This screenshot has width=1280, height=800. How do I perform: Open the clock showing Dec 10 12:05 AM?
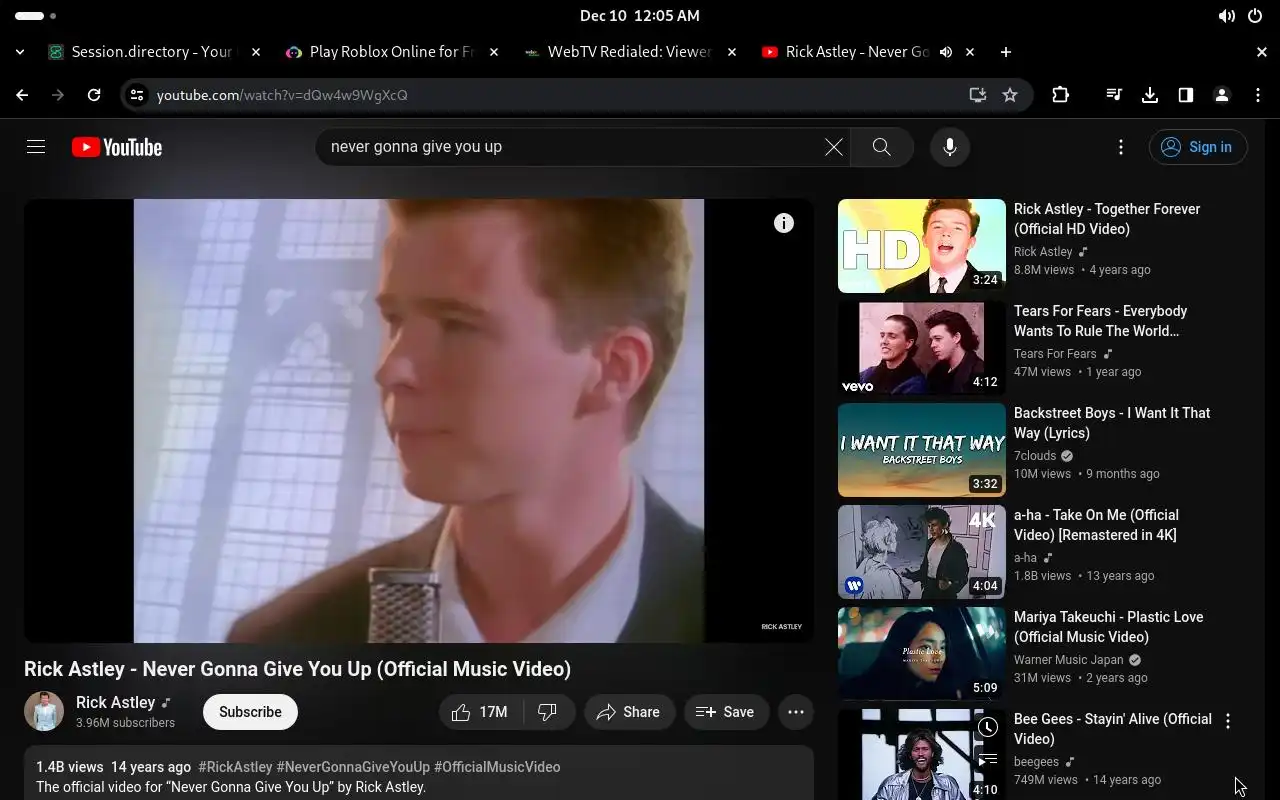tap(640, 16)
